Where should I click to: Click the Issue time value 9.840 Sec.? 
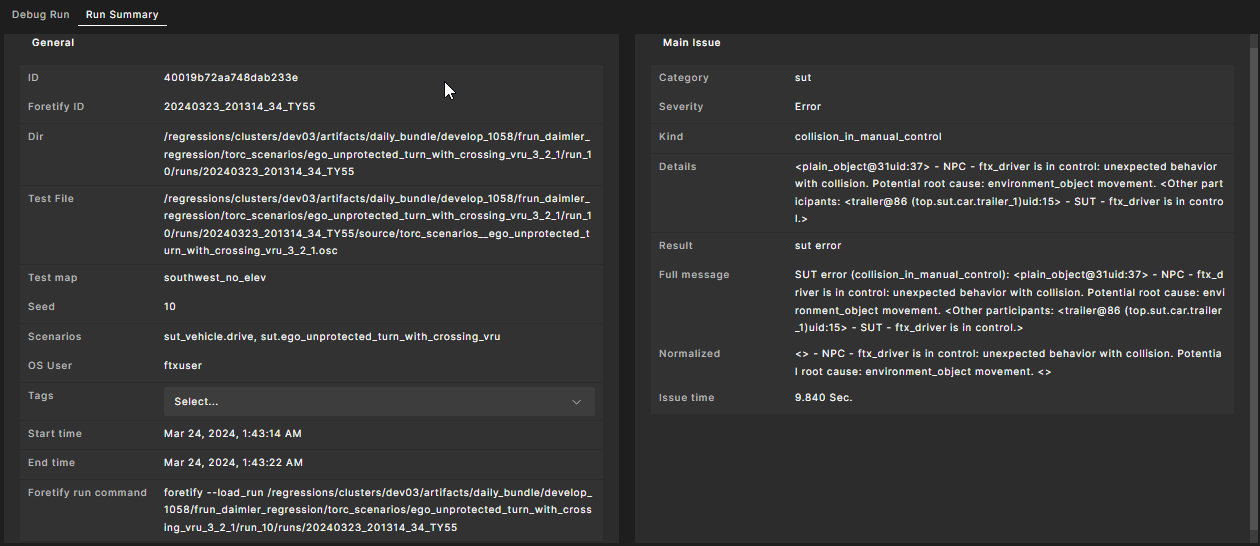pyautogui.click(x=824, y=397)
